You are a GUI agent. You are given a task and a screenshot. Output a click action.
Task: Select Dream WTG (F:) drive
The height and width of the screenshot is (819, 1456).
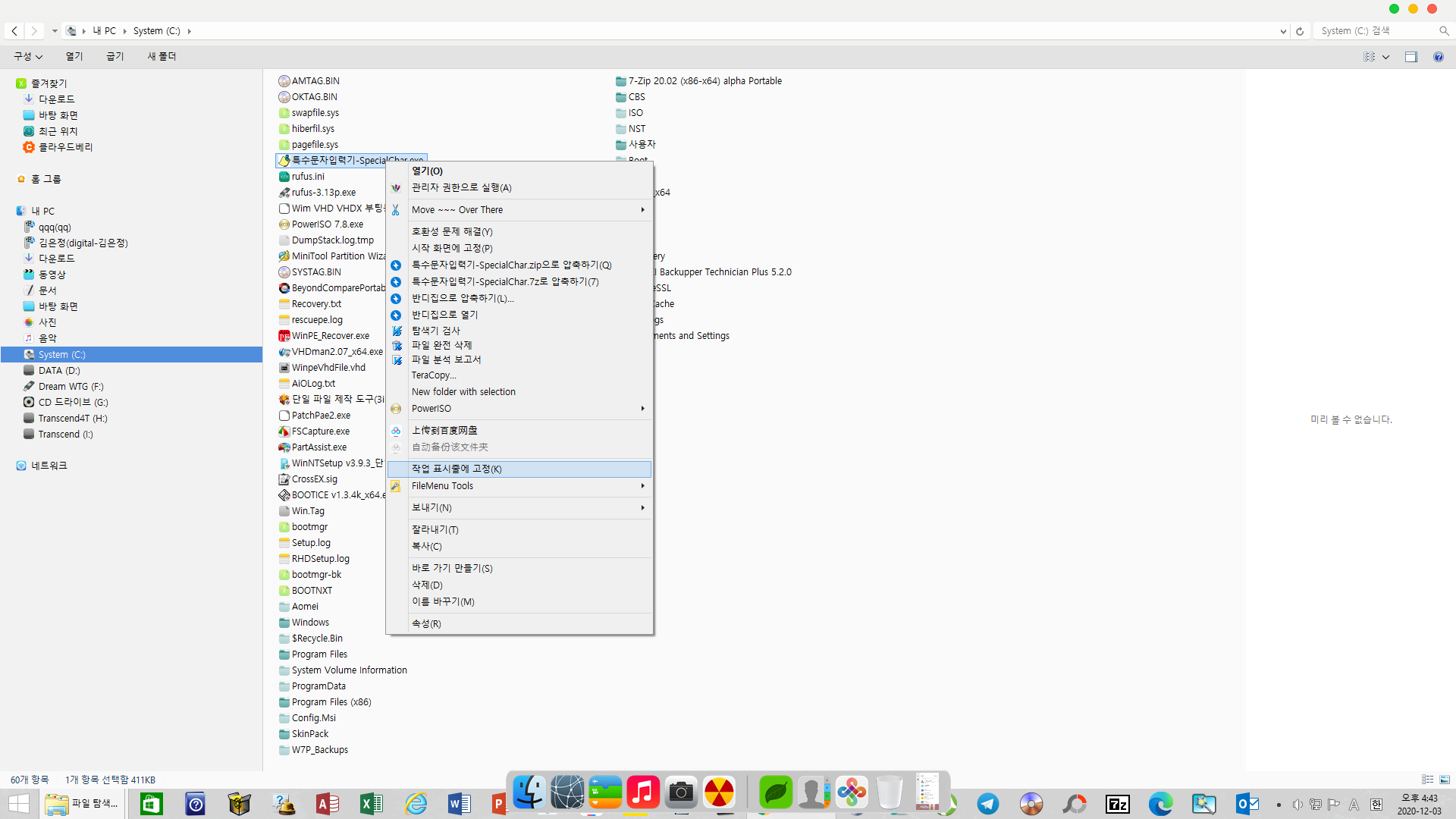(x=71, y=387)
